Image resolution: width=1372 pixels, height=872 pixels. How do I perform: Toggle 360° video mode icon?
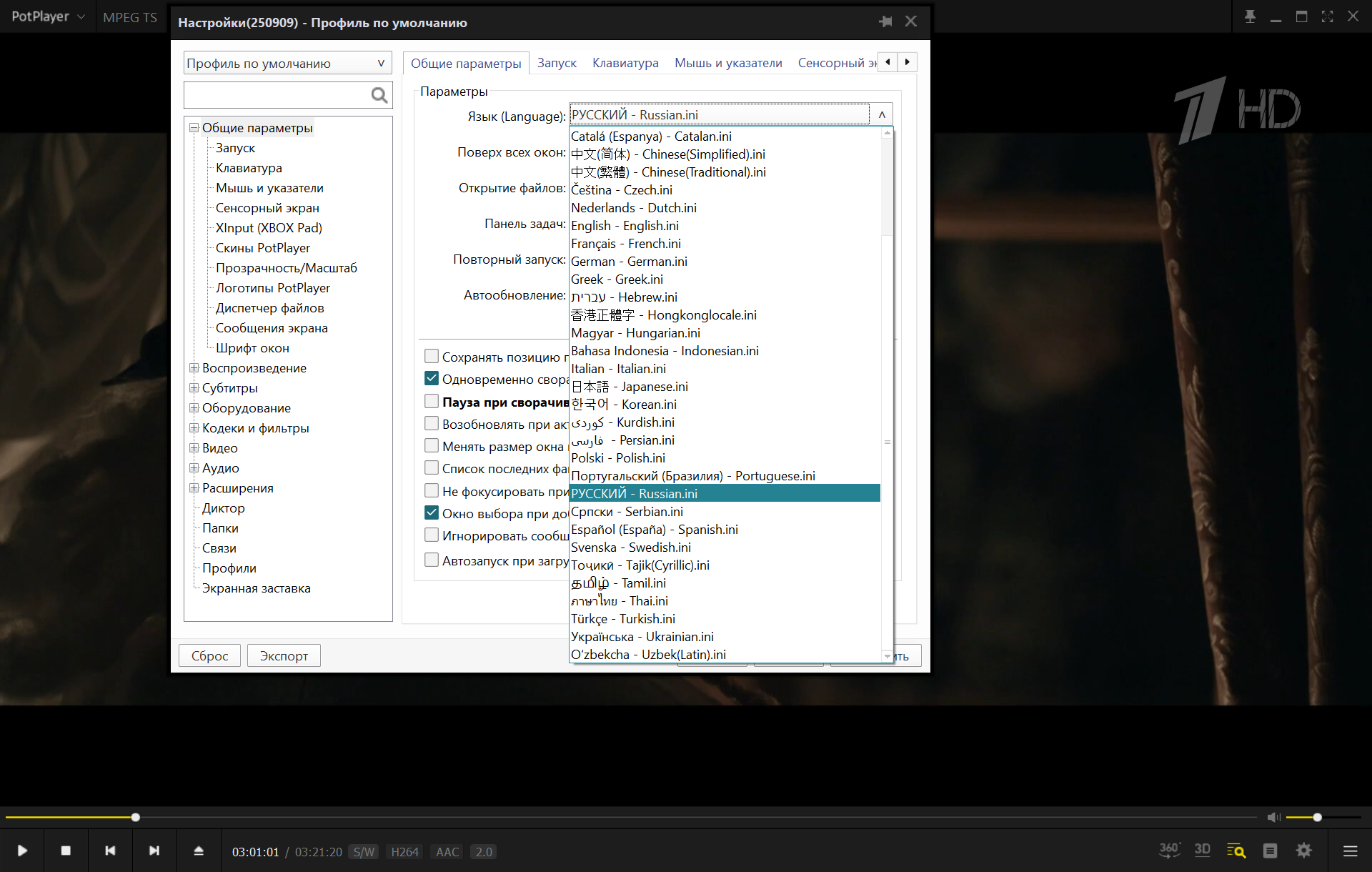(1169, 850)
